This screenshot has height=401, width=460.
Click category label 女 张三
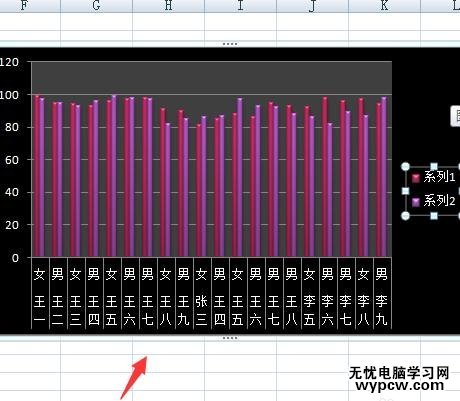(201, 297)
